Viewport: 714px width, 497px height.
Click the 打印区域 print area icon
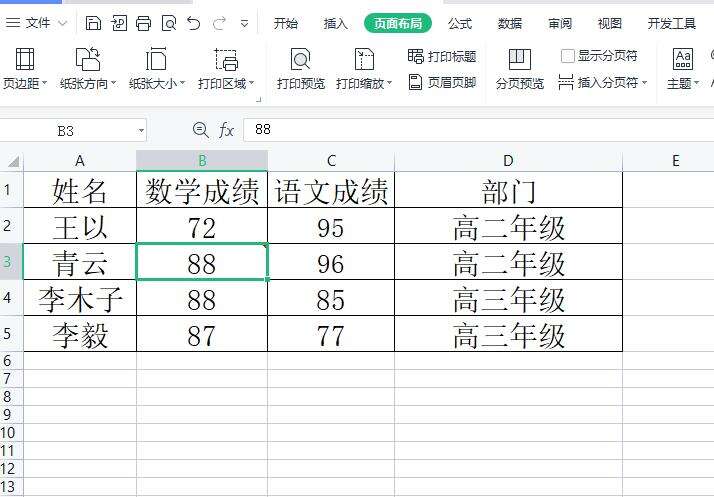point(226,59)
